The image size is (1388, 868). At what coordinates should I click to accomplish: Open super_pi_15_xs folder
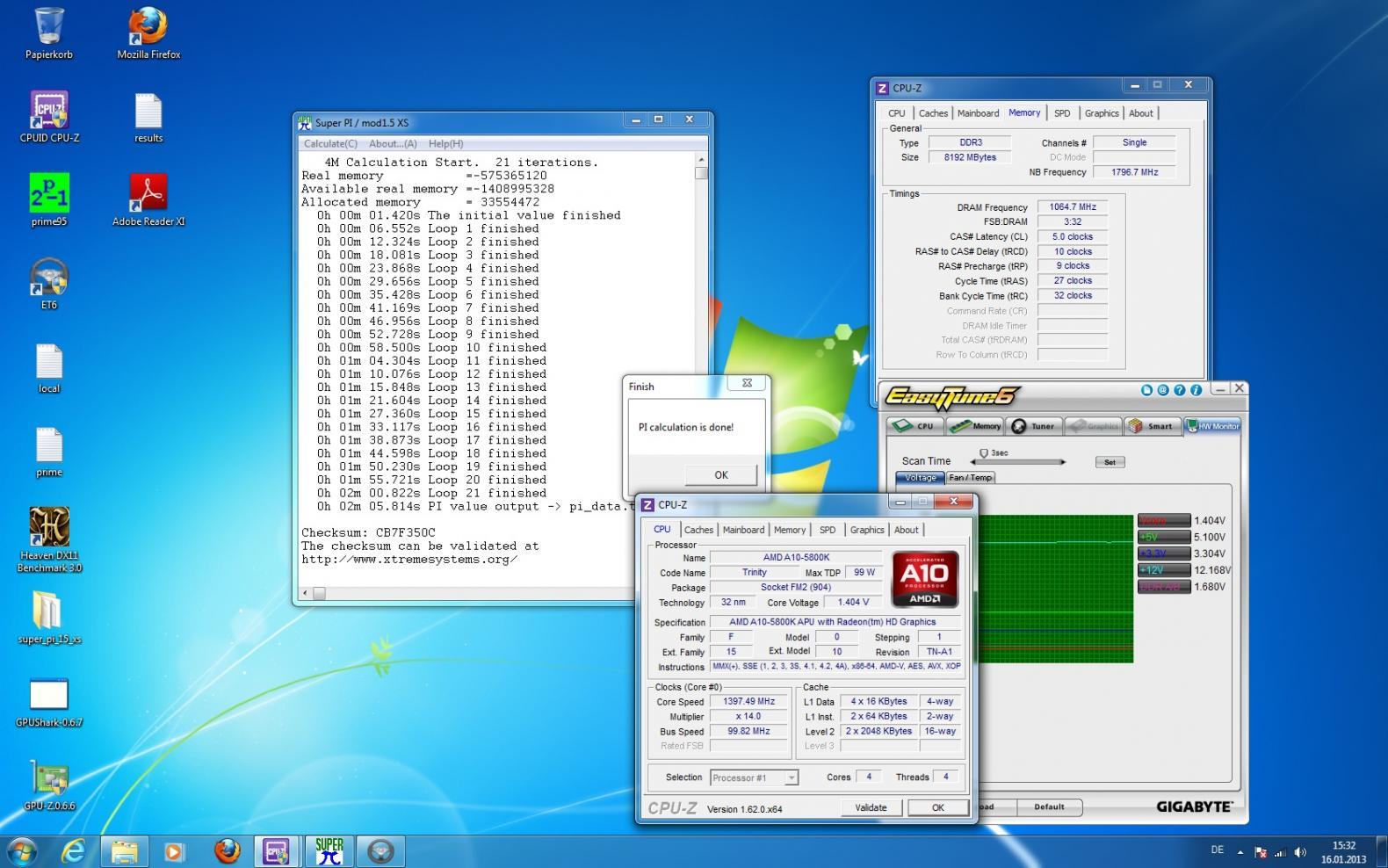pos(49,618)
